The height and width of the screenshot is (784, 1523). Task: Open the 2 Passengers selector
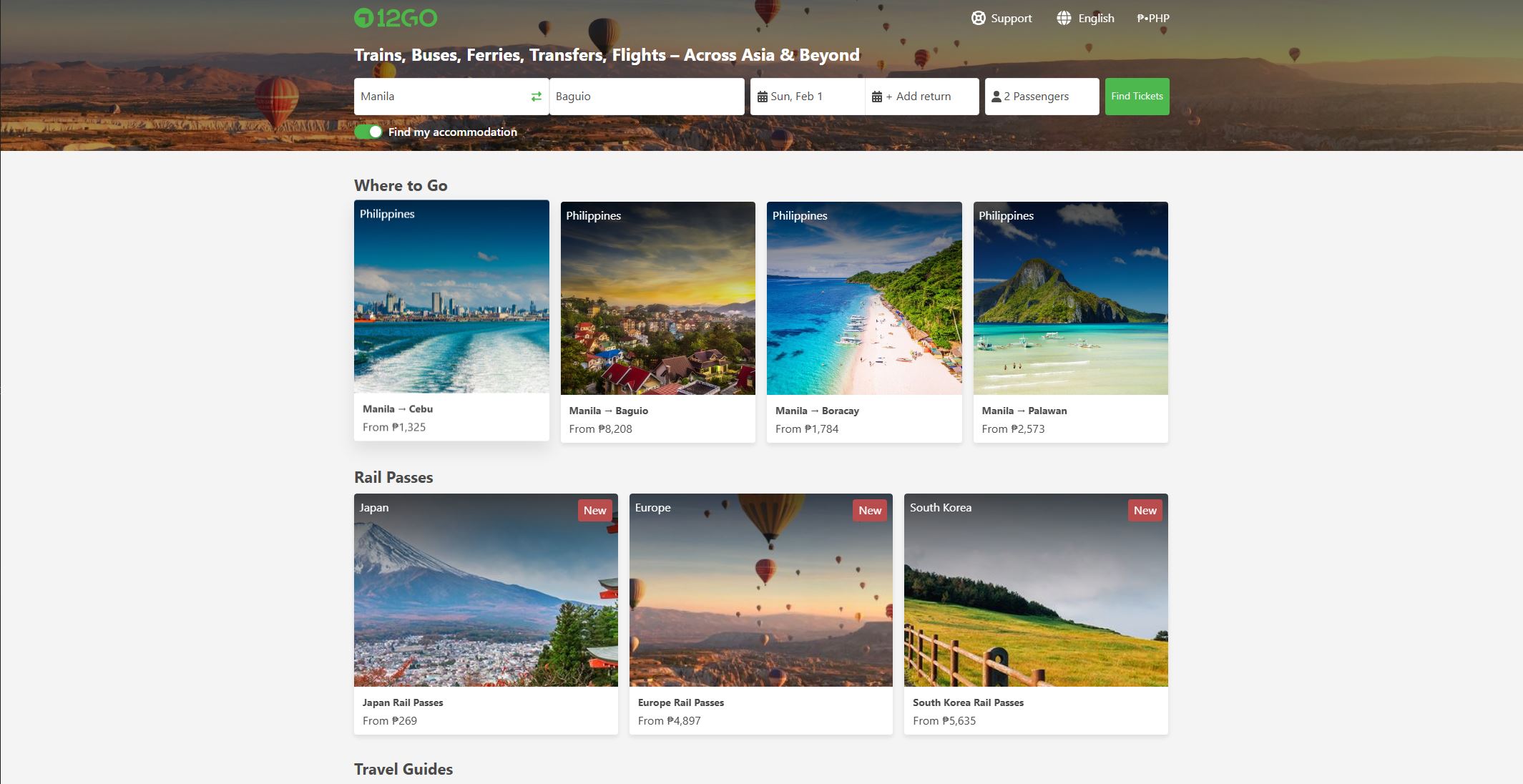point(1042,97)
